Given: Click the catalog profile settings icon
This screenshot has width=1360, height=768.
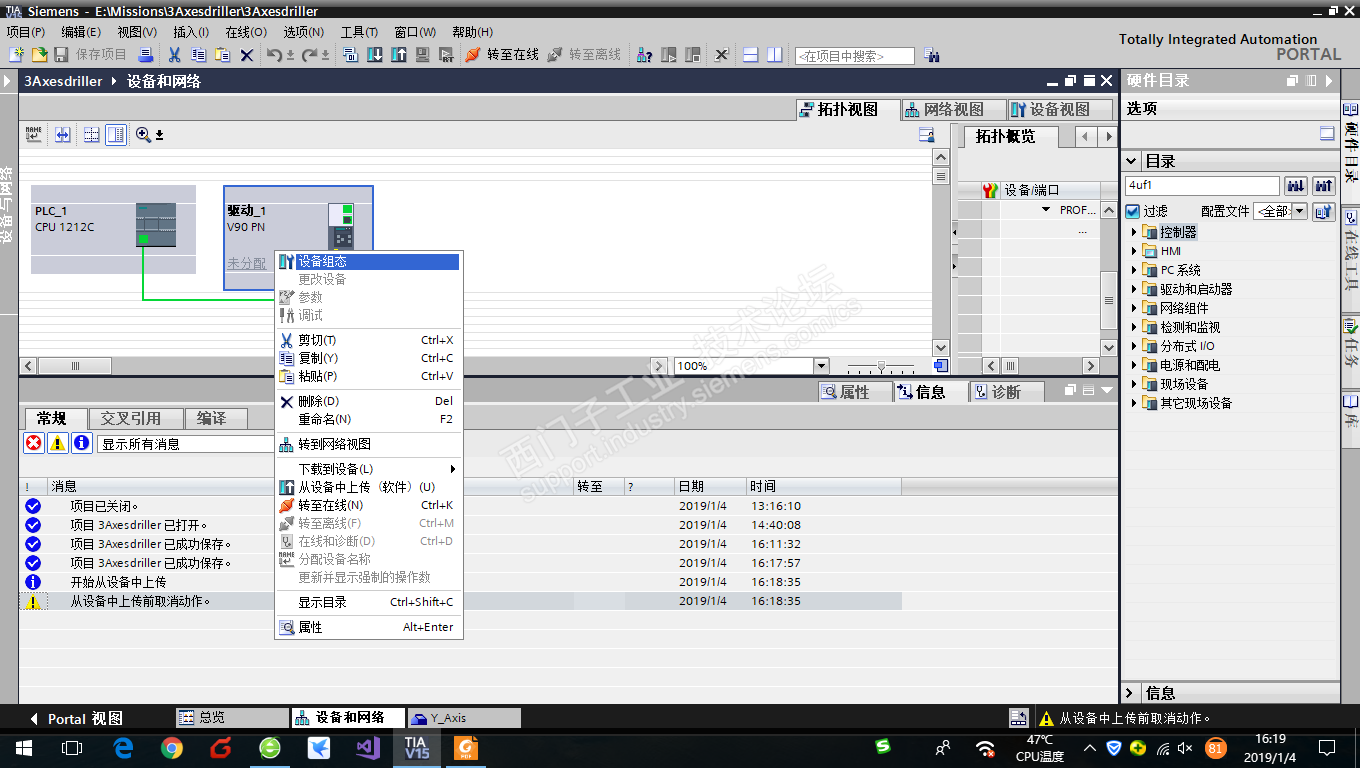Looking at the screenshot, I should tap(1324, 211).
